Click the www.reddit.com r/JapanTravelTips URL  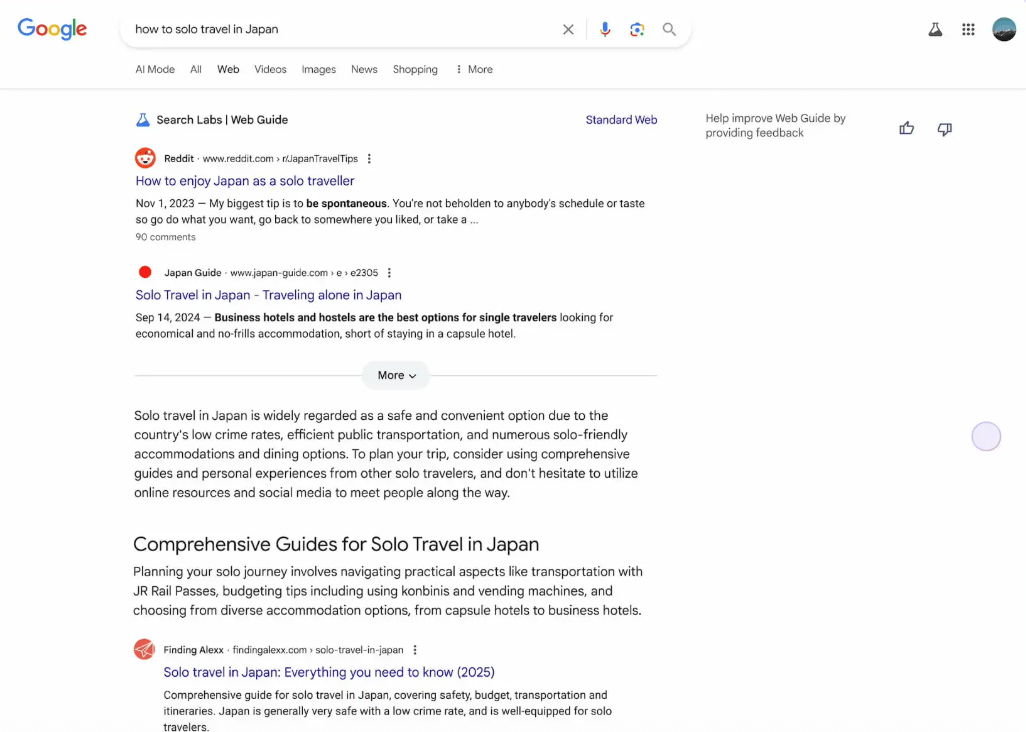point(280,159)
